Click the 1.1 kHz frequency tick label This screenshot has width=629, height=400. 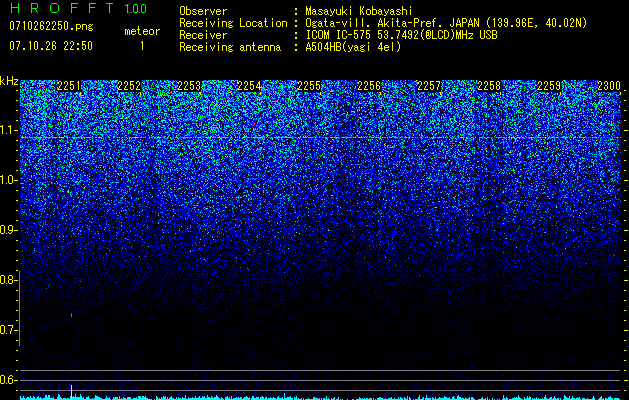[x=7, y=130]
